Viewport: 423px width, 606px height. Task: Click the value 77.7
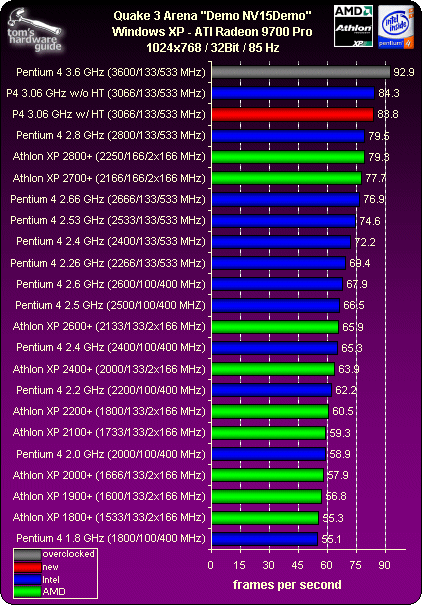pos(375,178)
